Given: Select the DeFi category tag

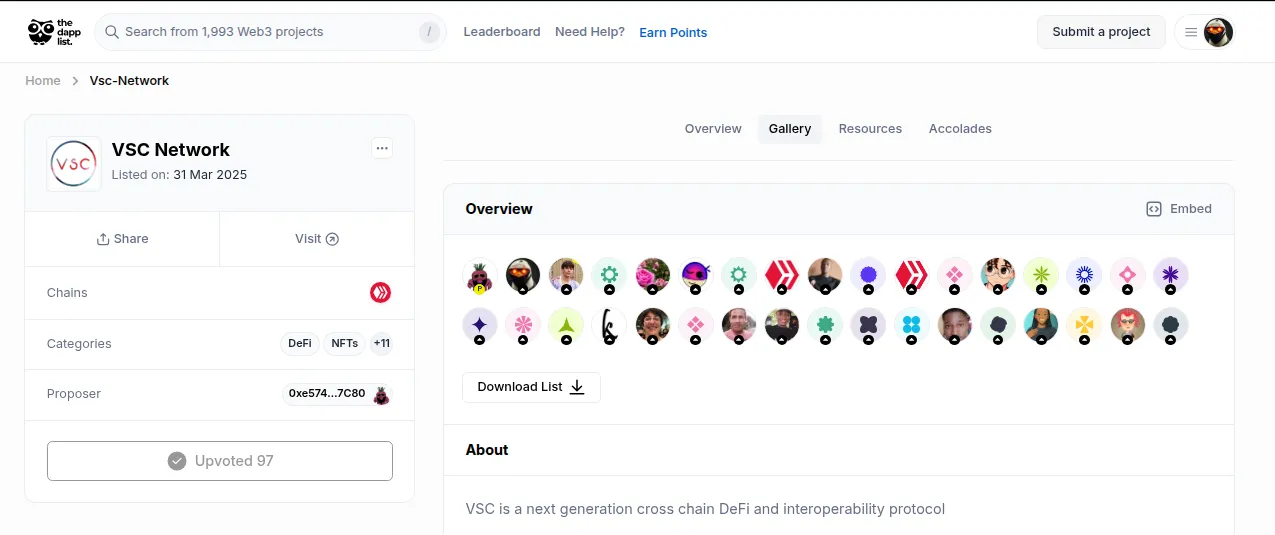Looking at the screenshot, I should click(300, 343).
